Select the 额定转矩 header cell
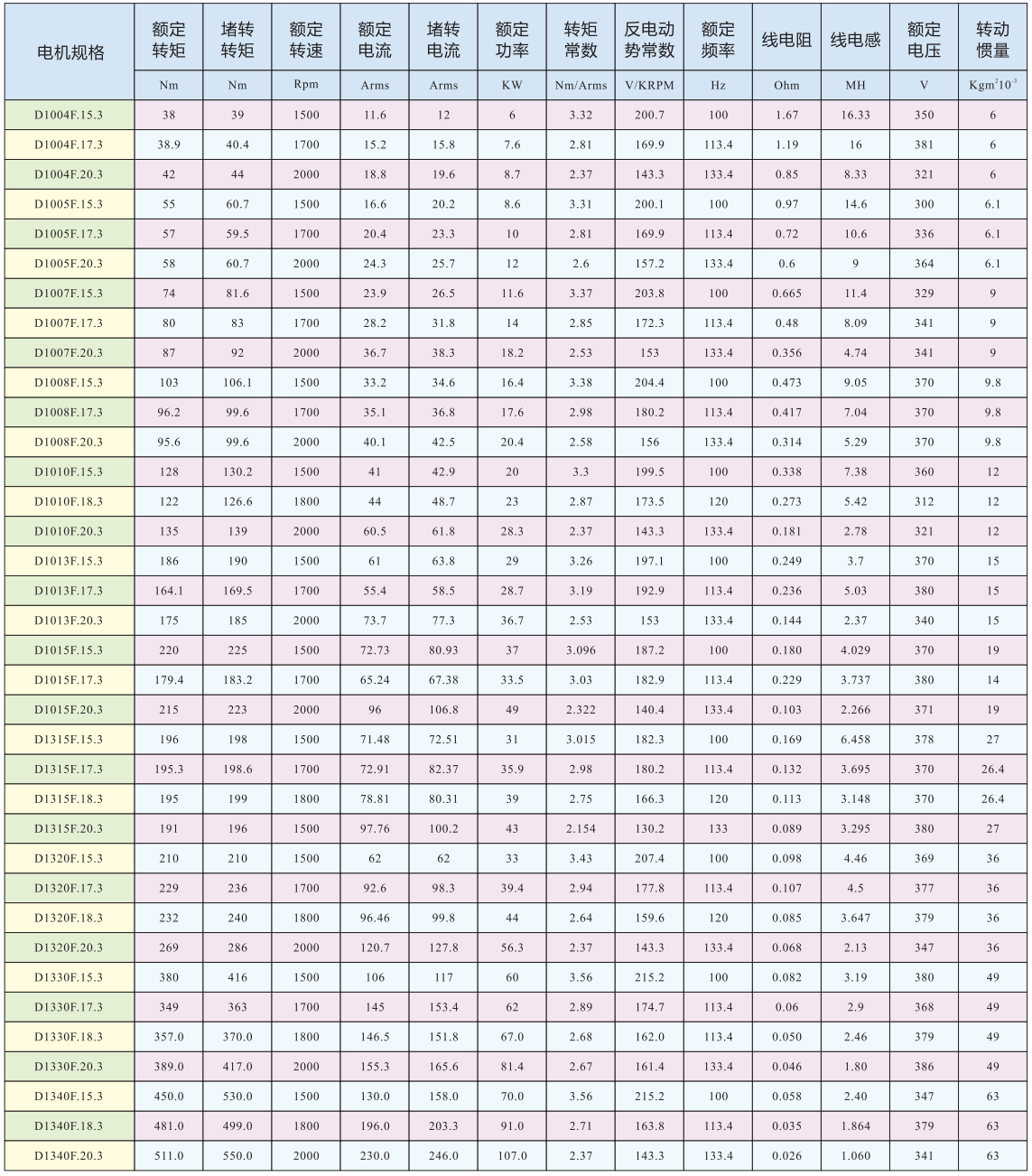This screenshot has width=1032, height=1176. click(x=169, y=40)
